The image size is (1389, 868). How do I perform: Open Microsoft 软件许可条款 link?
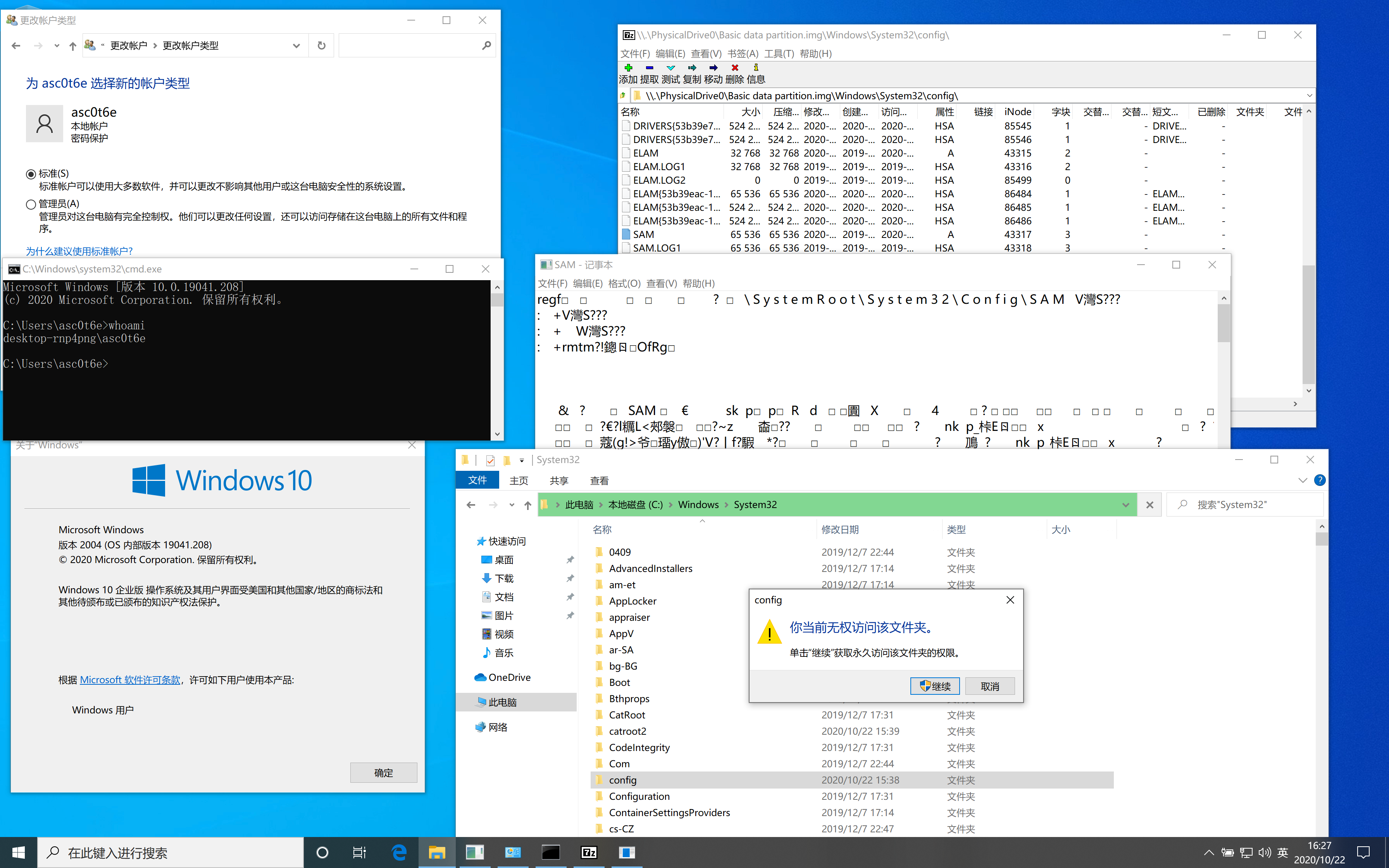point(130,680)
